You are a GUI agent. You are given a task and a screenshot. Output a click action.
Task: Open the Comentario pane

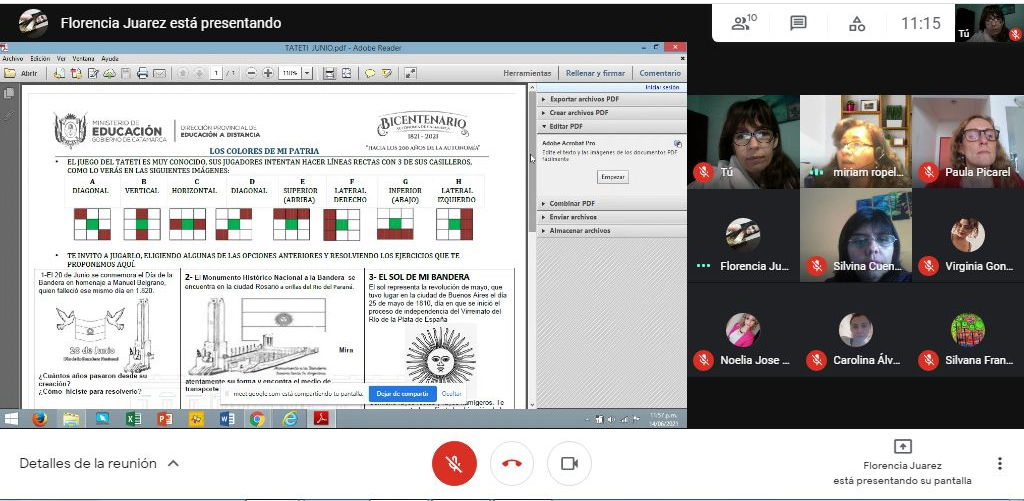(660, 74)
